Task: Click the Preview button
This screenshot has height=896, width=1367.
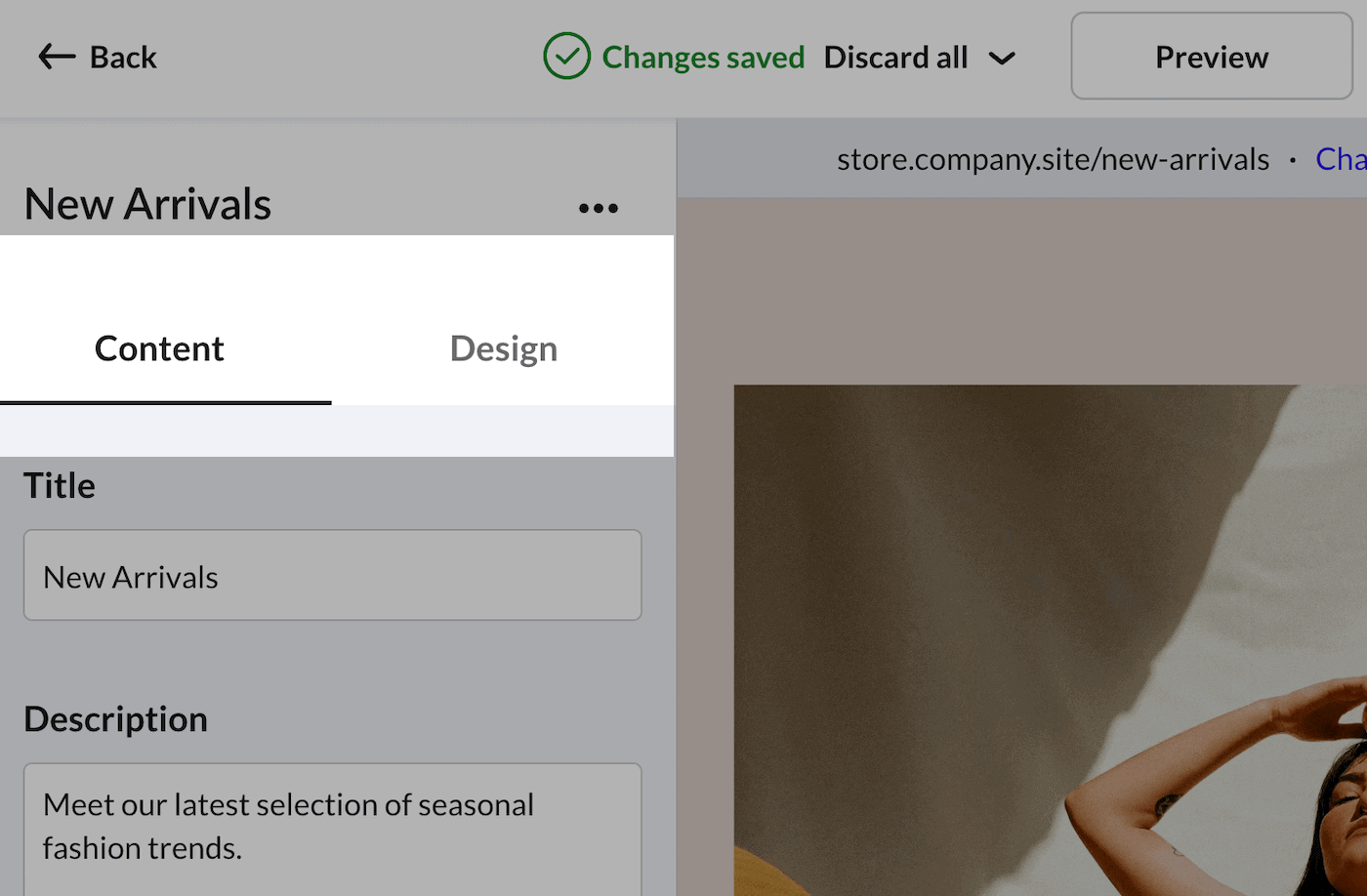Action: 1211,57
